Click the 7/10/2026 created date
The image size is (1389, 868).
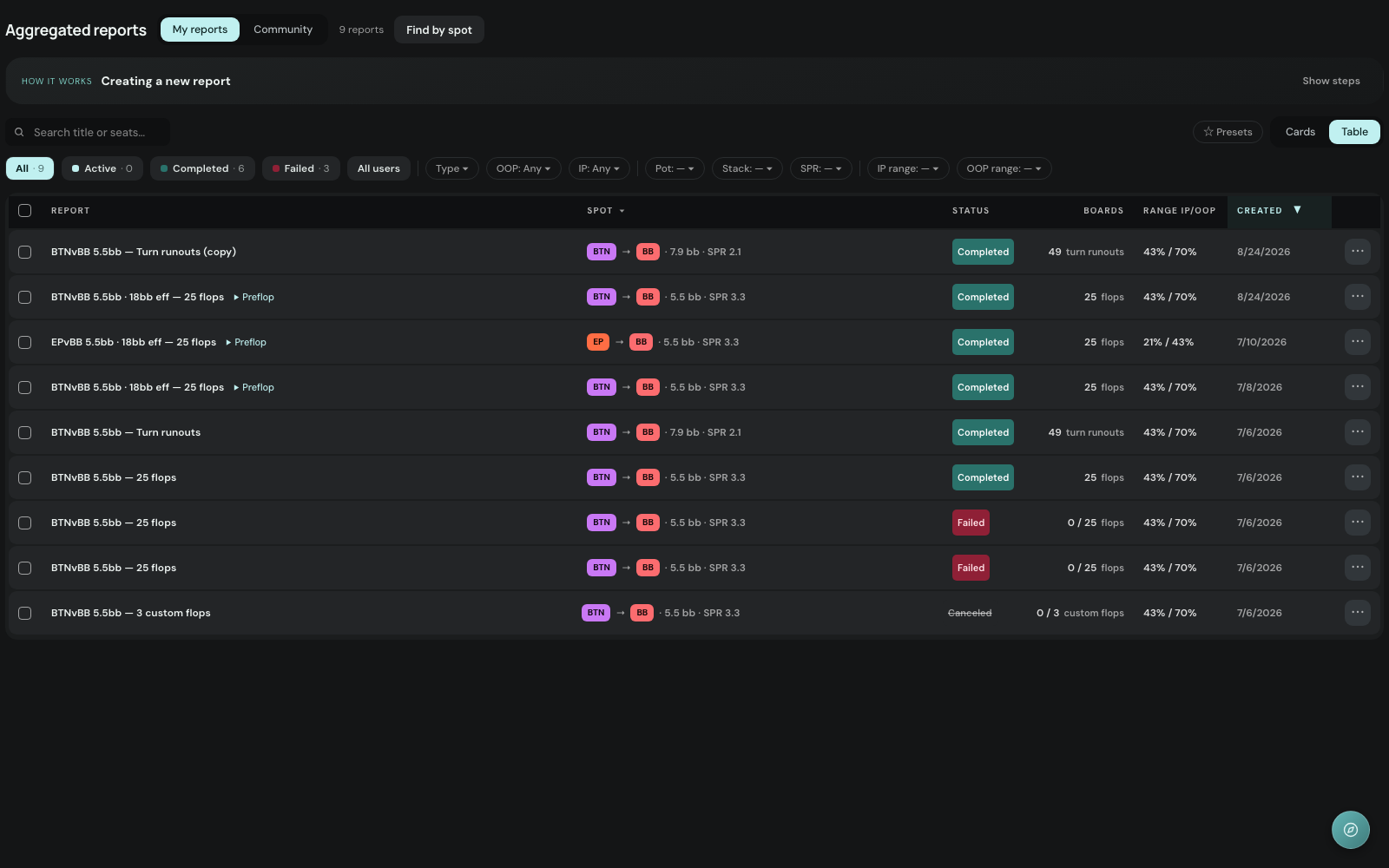1261,342
